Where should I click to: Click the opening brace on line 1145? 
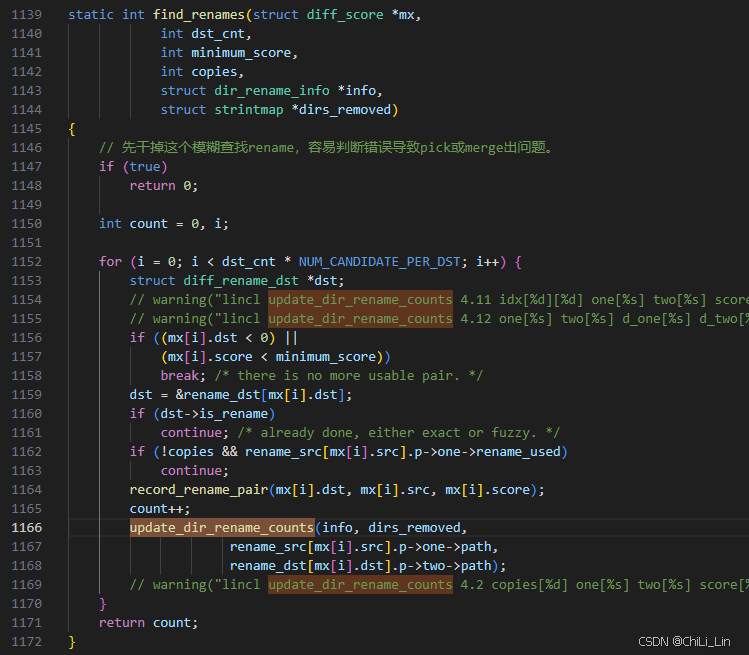click(72, 129)
